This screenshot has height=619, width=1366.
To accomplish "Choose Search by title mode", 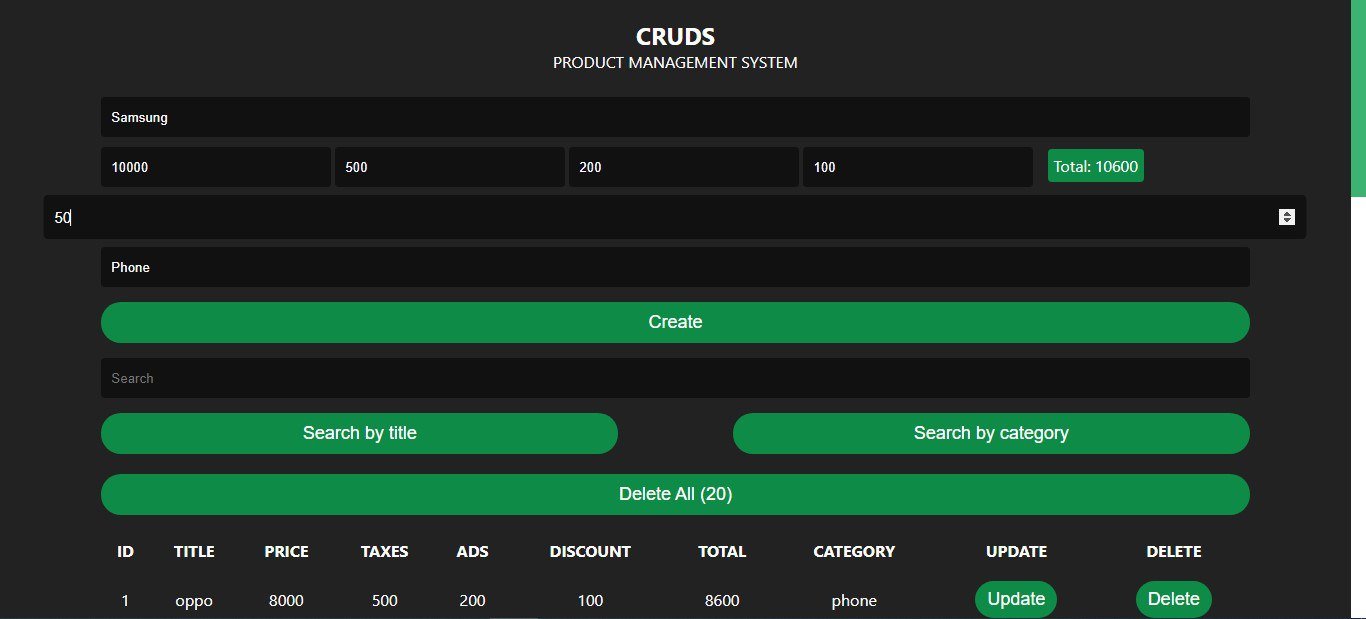I will (359, 433).
